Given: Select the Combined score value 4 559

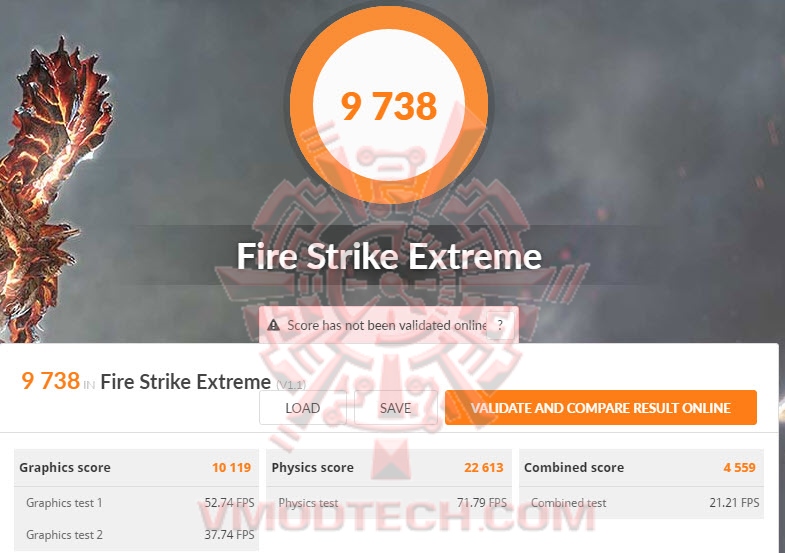Looking at the screenshot, I should click(x=739, y=467).
